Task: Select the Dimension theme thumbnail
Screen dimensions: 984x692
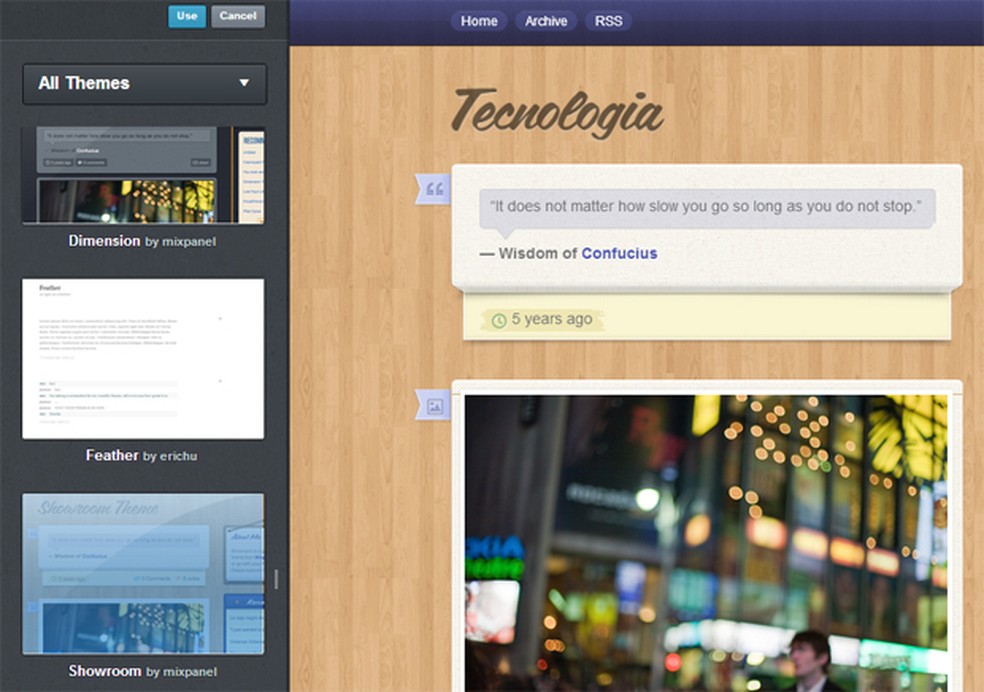Action: (143, 175)
